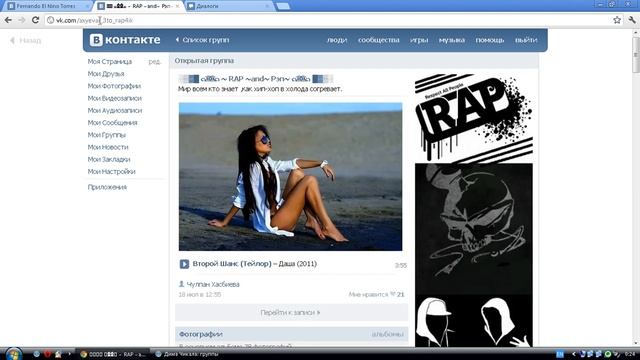Screen dimensions: 640x360
Task: Open Приложения in sidebar
Action: point(107,187)
